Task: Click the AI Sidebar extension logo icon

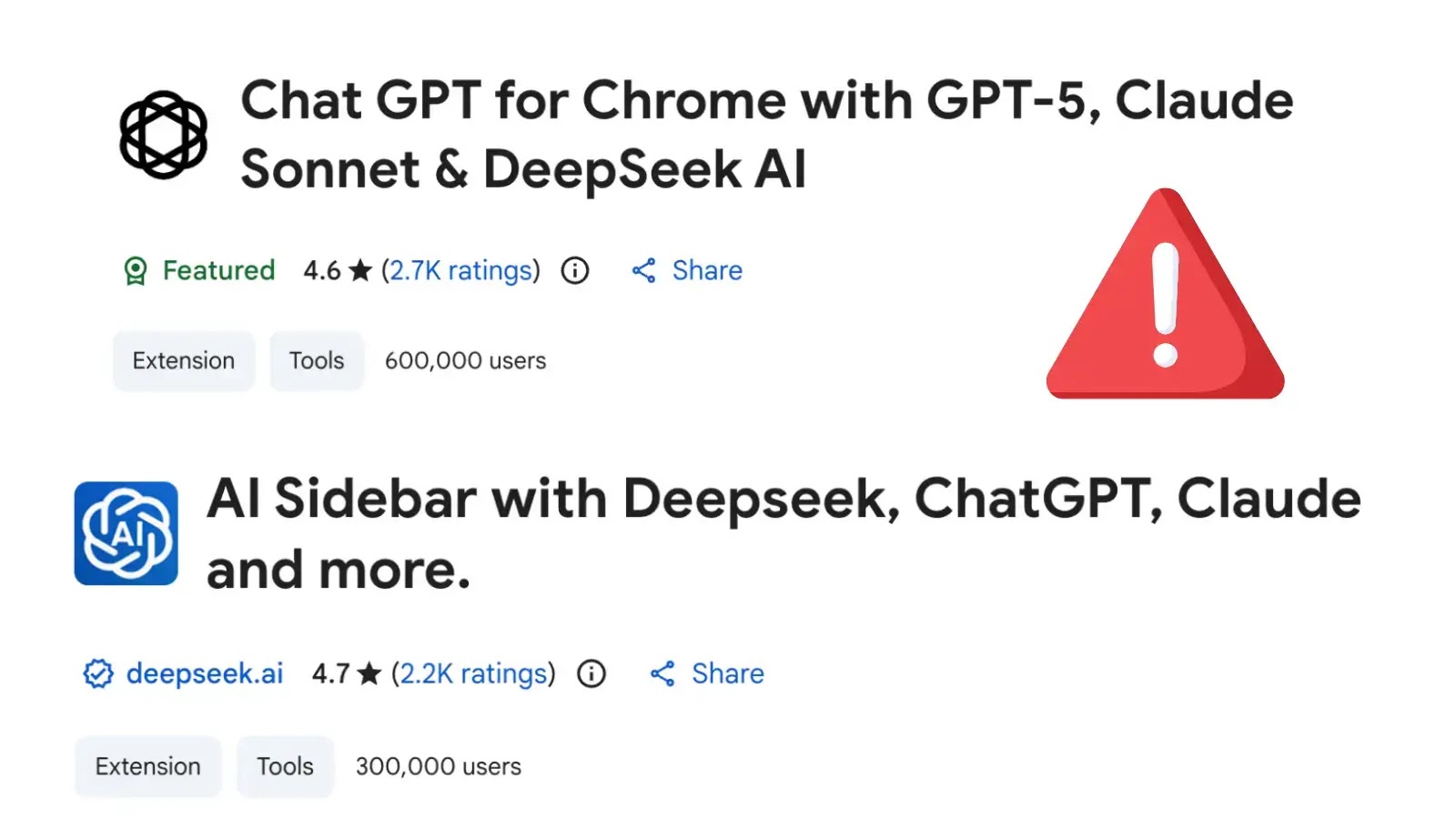Action: click(x=126, y=531)
